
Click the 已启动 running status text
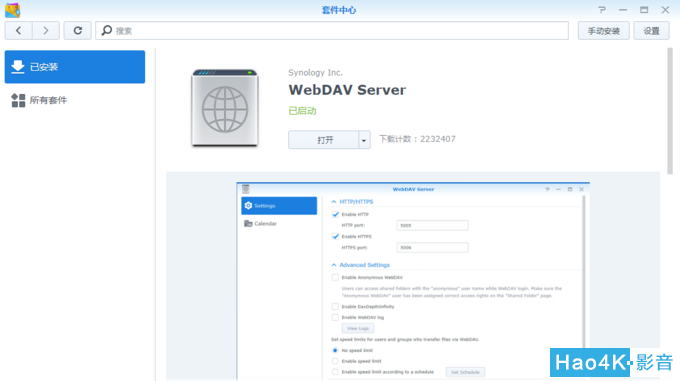point(302,111)
